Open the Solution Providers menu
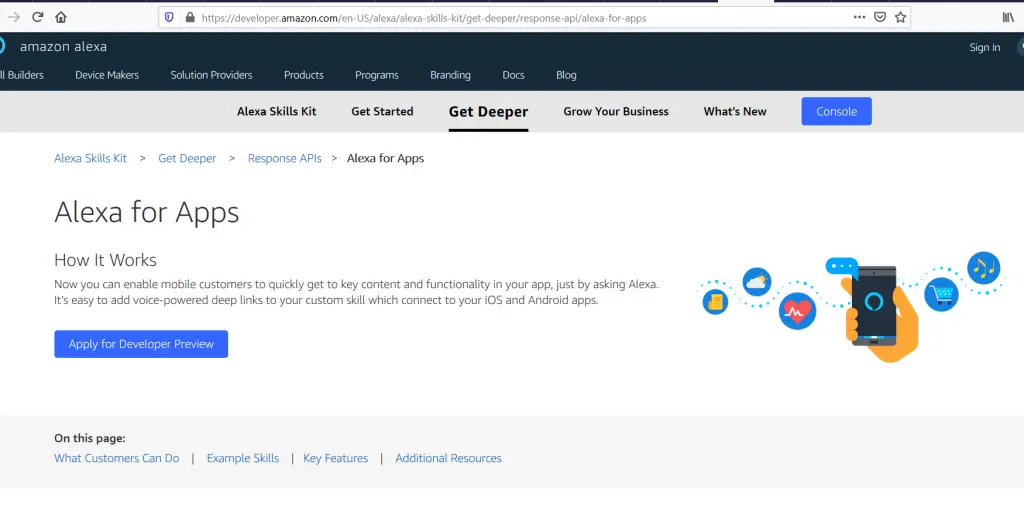 (212, 75)
